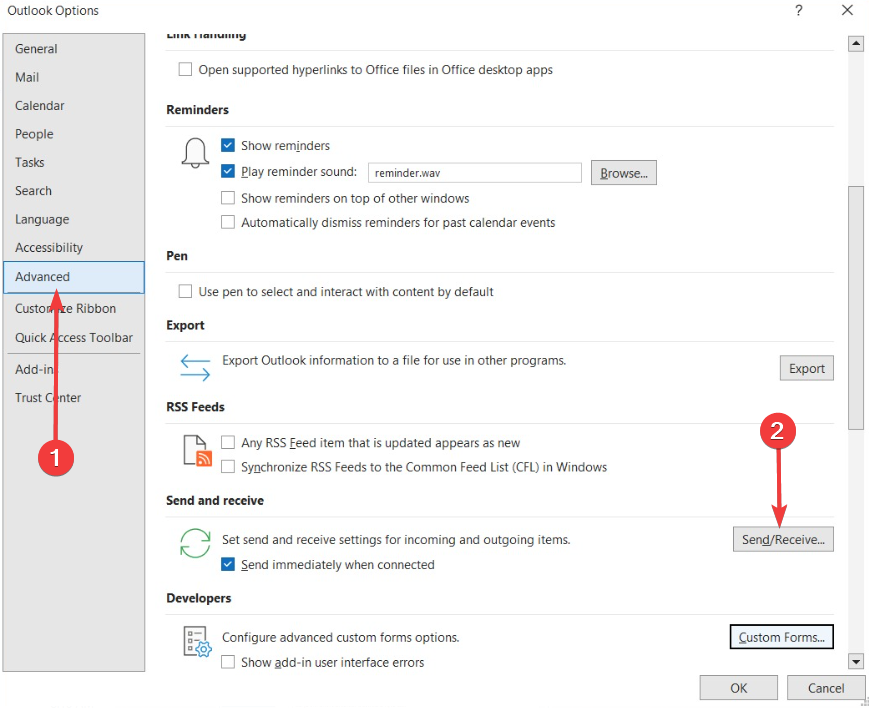869x708 pixels.
Task: Click the Send and receive section heading
Action: [x=215, y=501]
